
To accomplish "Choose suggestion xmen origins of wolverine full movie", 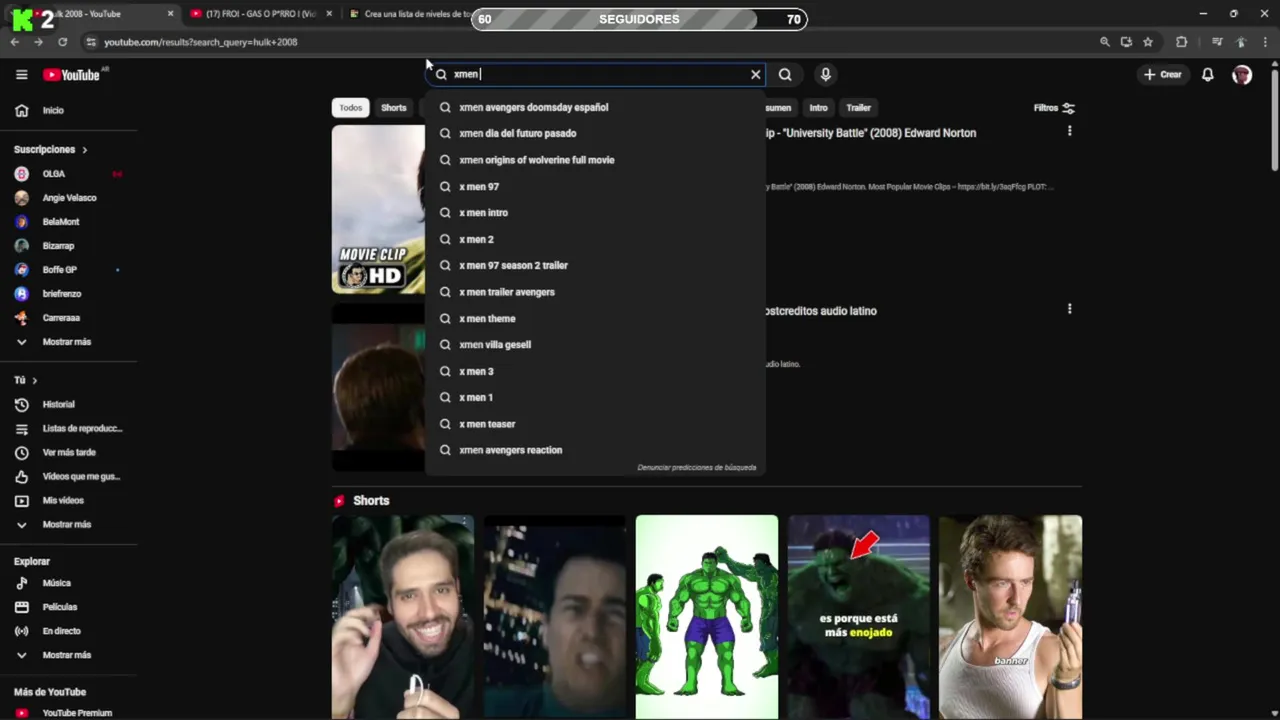I will [x=595, y=160].
